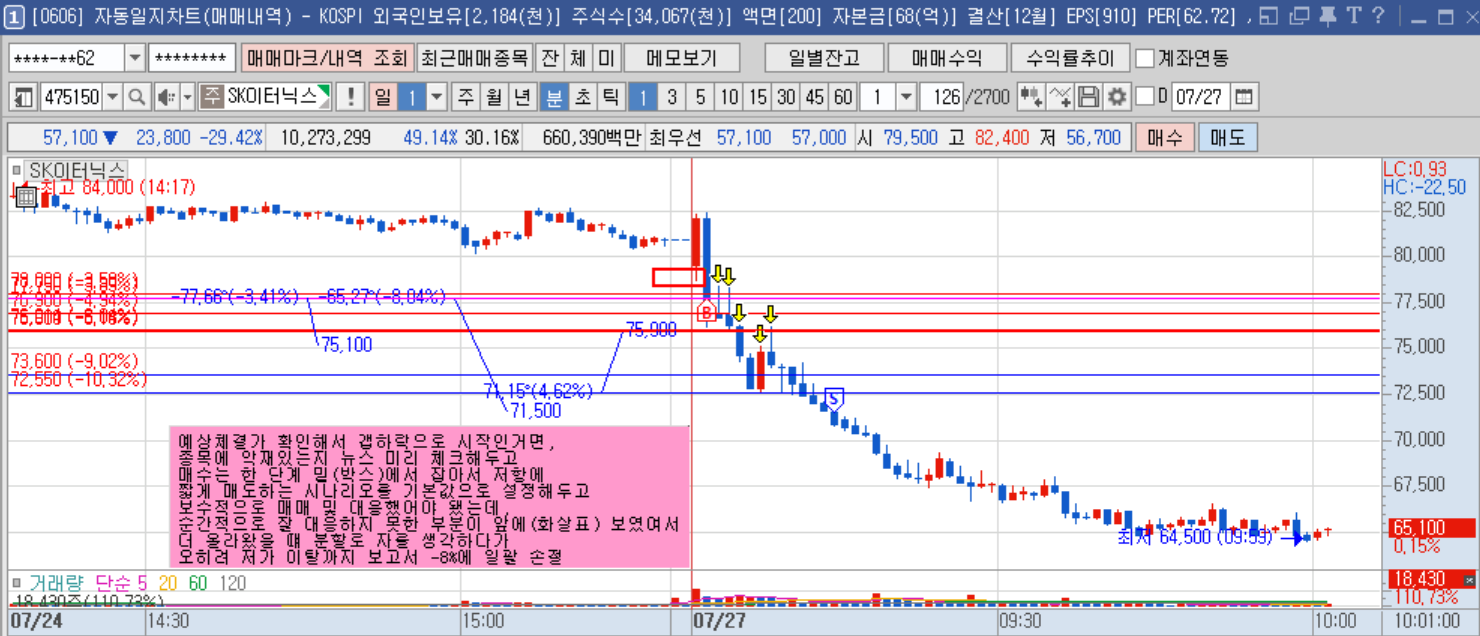
Task: Open the speaker options dropdown arrow
Action: pos(186,97)
